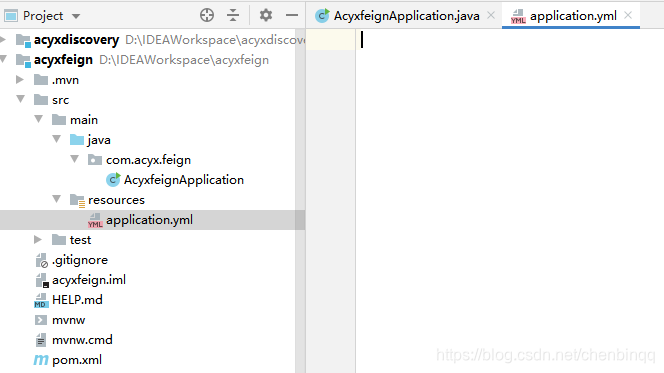Collapse the main folder
The height and width of the screenshot is (373, 664).
click(39, 119)
